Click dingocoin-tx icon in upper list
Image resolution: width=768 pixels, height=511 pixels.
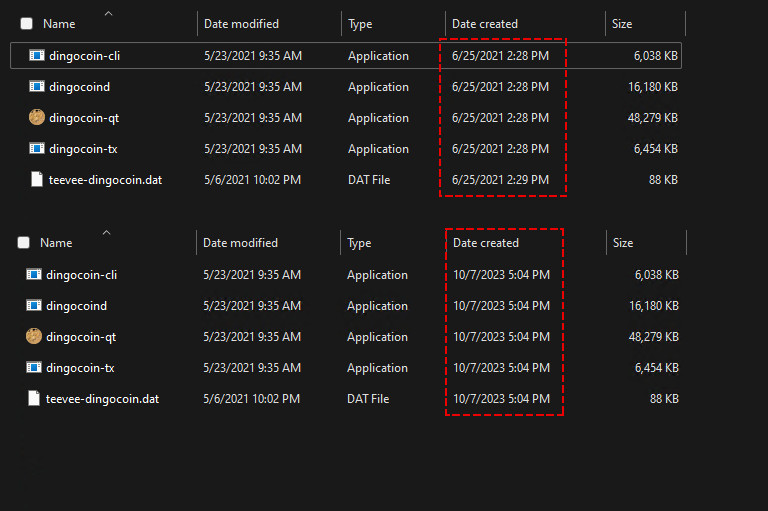tap(37, 148)
